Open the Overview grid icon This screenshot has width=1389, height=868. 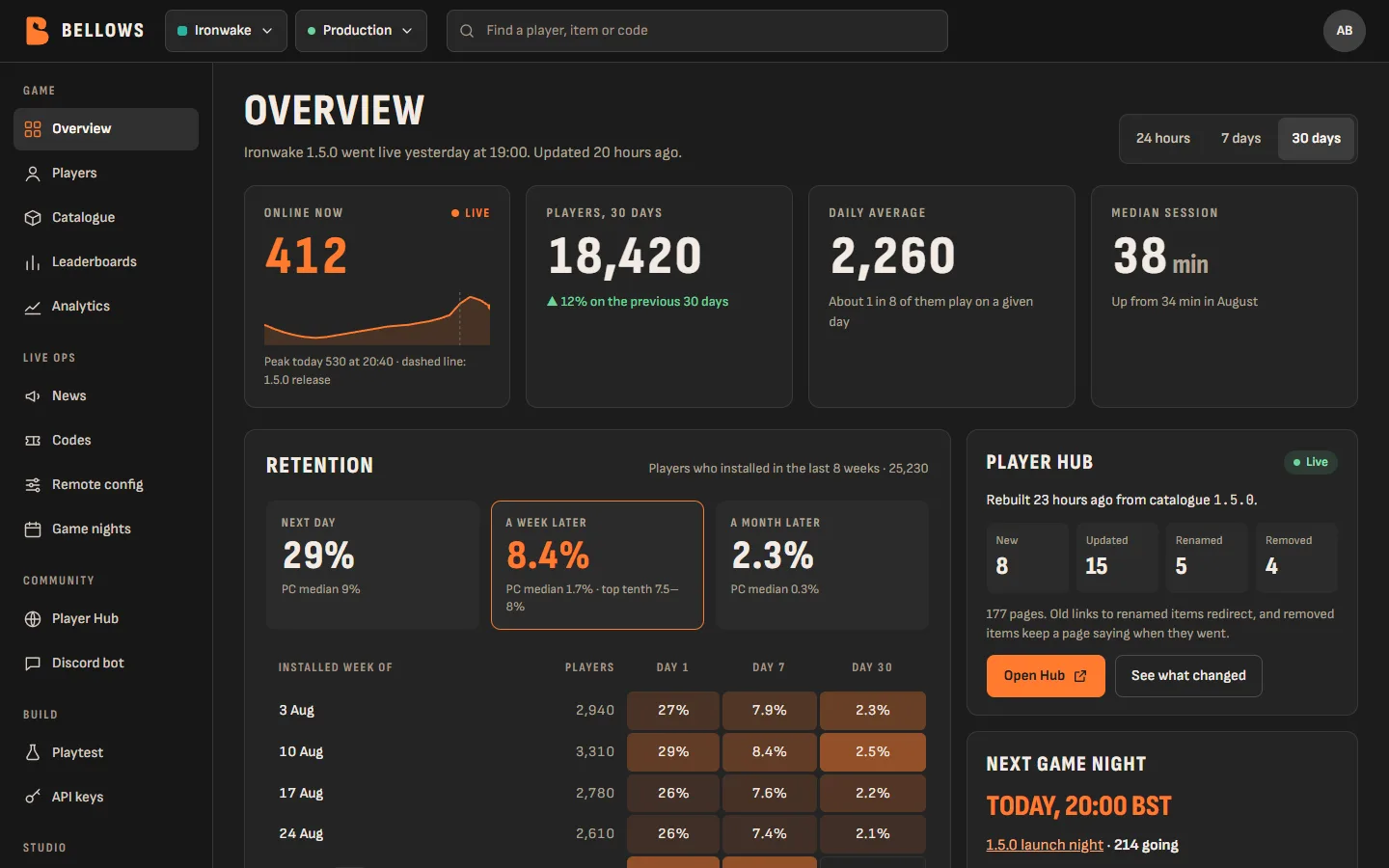33,129
